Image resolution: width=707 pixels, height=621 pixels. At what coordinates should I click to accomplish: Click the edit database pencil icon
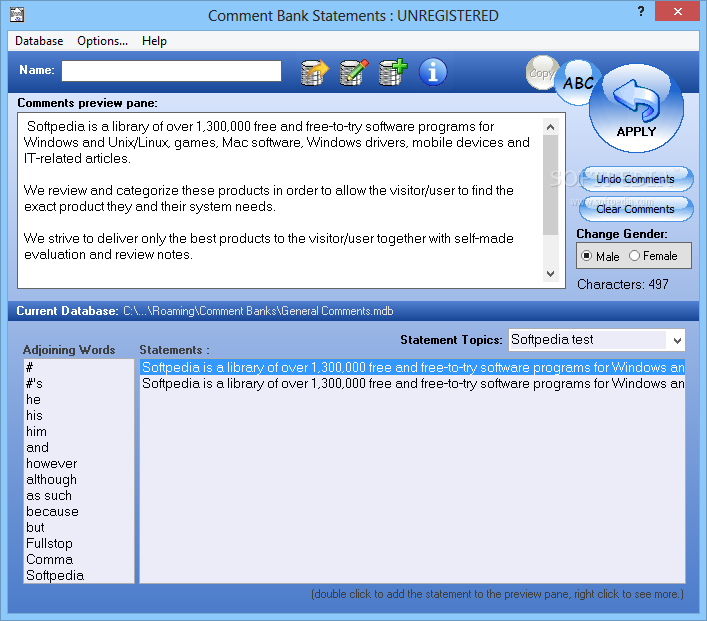tap(354, 72)
